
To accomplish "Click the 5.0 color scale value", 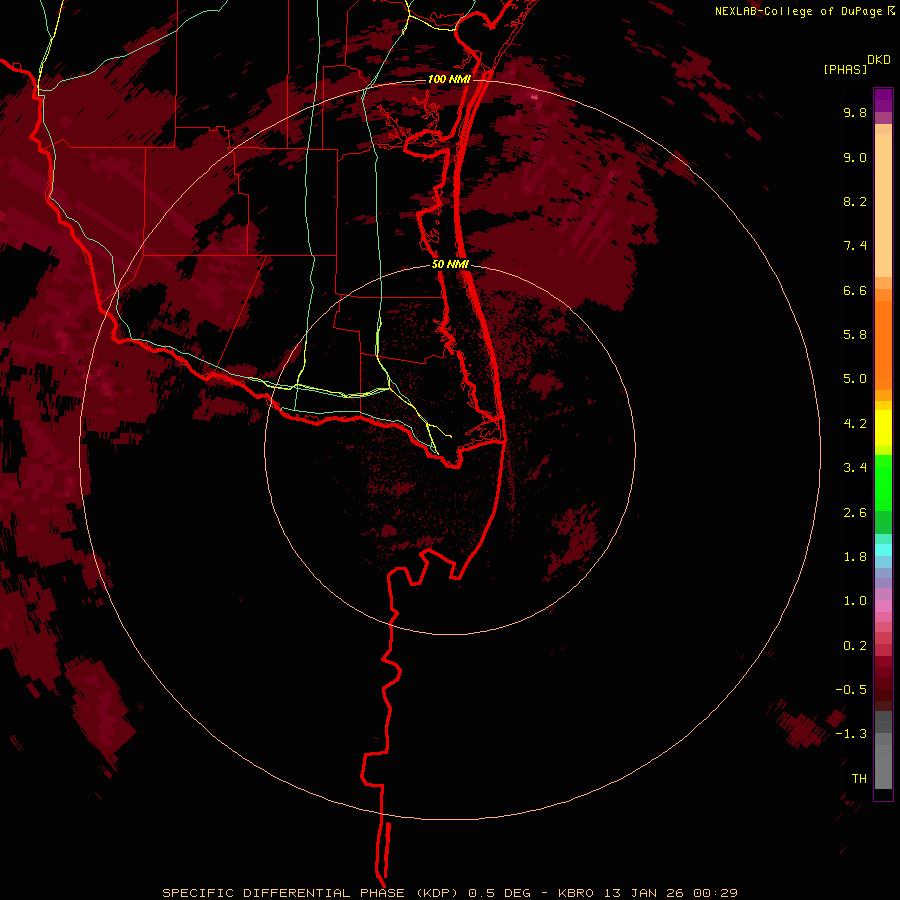I will (855, 379).
